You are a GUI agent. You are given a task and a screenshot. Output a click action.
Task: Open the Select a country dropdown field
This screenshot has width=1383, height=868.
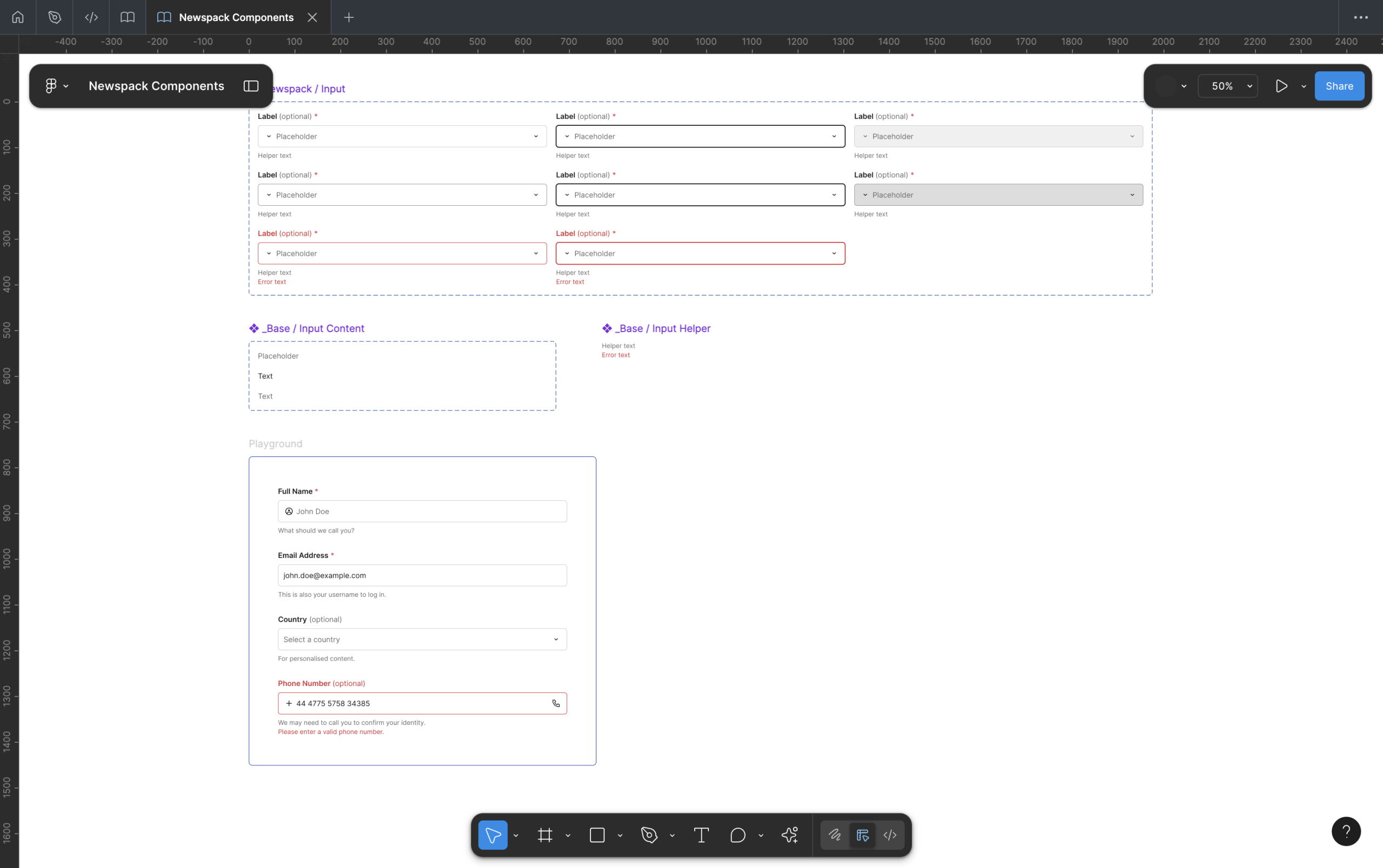point(422,639)
